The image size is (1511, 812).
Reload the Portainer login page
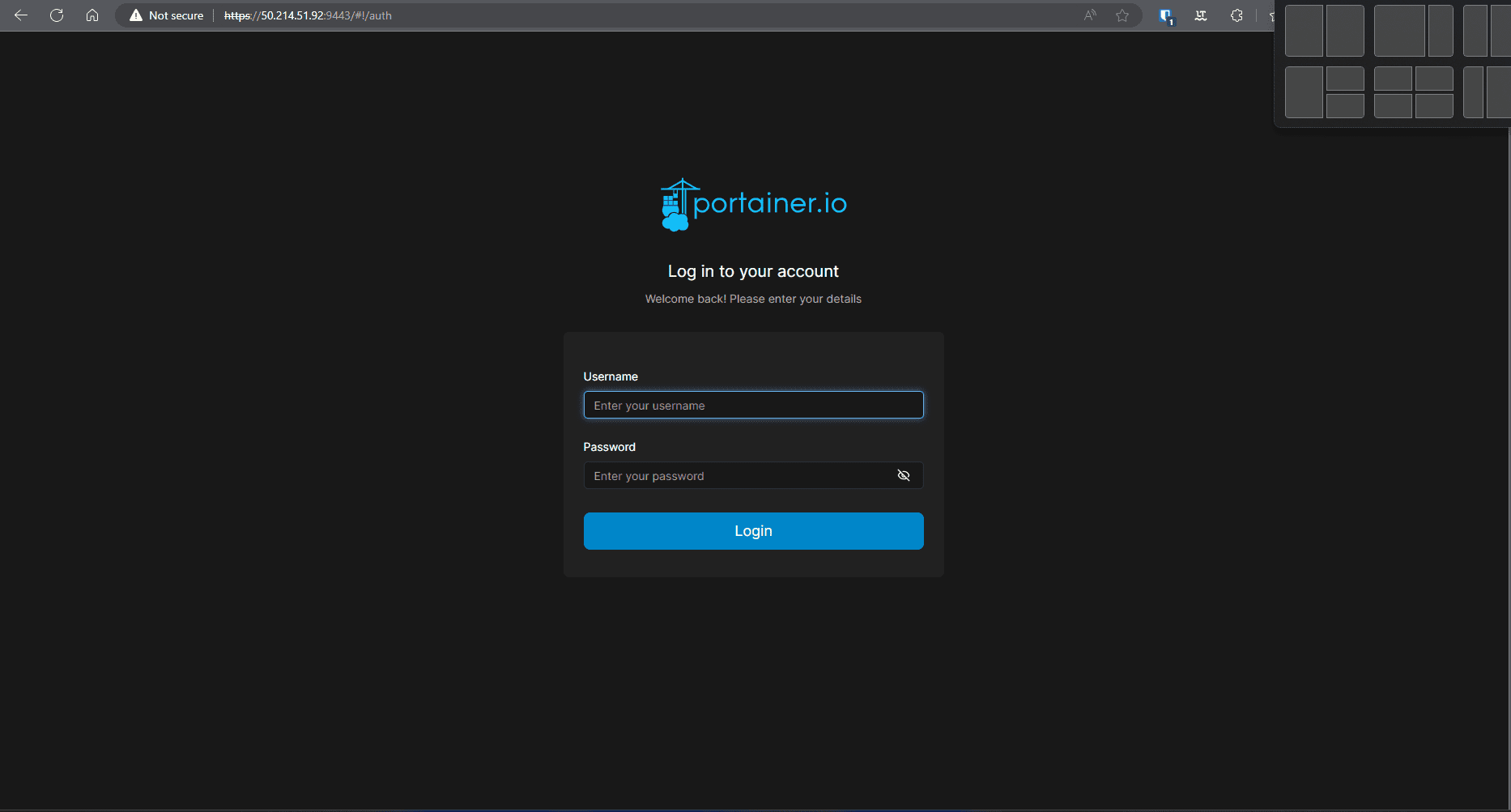57,15
